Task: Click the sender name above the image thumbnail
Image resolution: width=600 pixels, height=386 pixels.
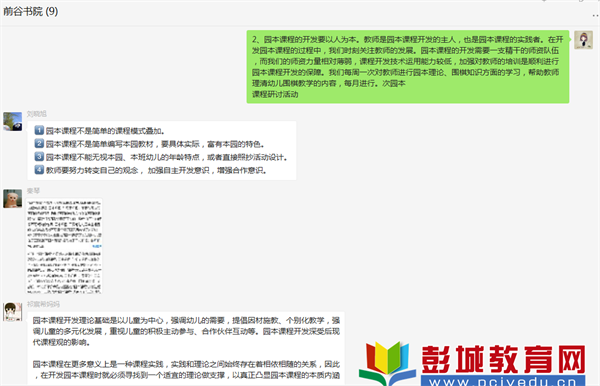Action: coord(33,191)
